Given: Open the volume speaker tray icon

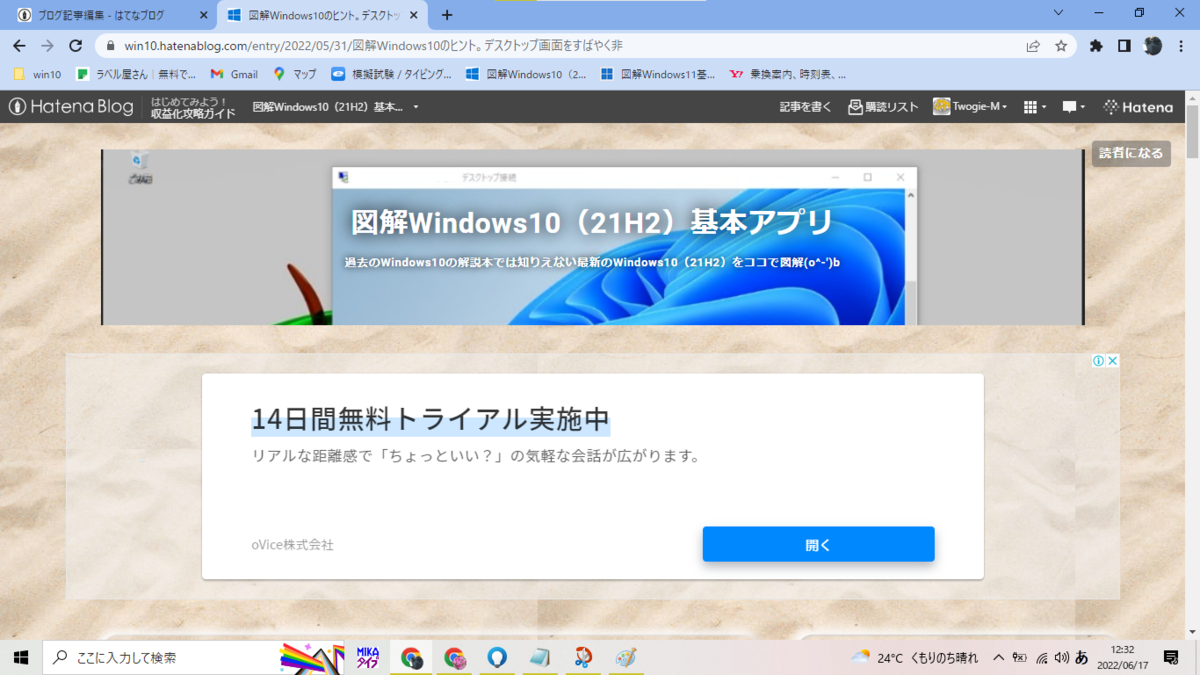Looking at the screenshot, I should pyautogui.click(x=1061, y=657).
